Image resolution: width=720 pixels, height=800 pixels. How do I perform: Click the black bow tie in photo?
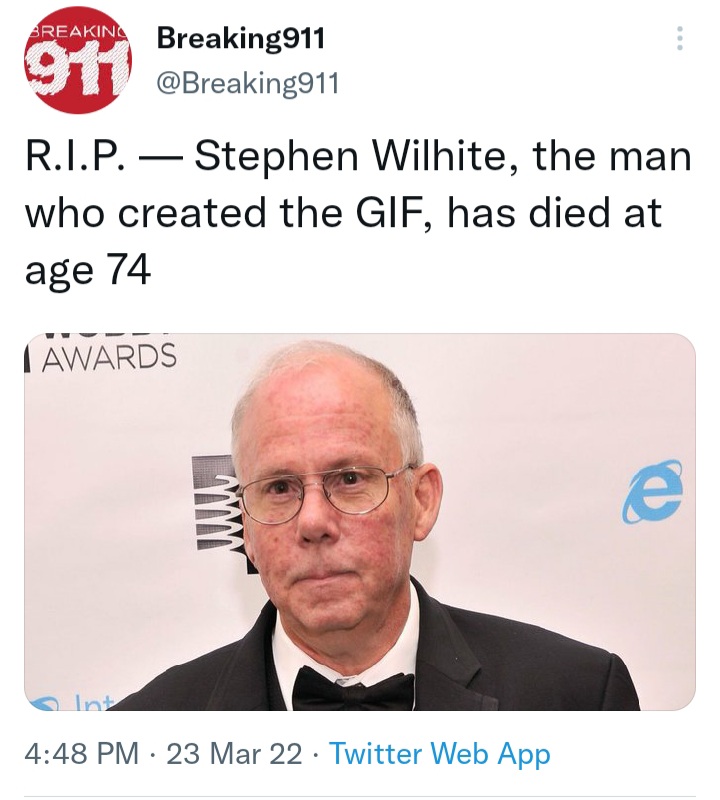point(353,688)
